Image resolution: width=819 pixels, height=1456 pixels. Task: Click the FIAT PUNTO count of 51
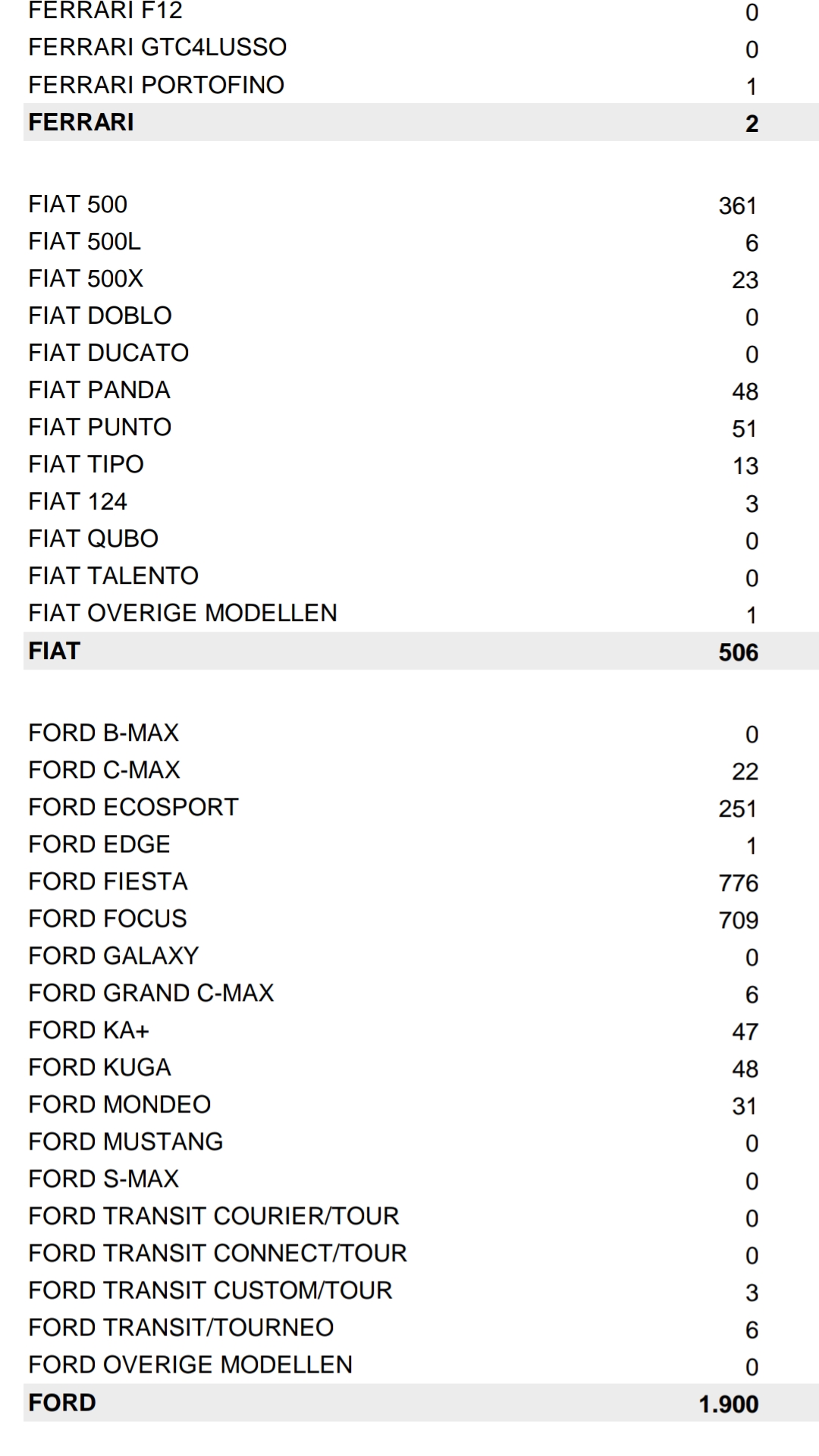(744, 428)
